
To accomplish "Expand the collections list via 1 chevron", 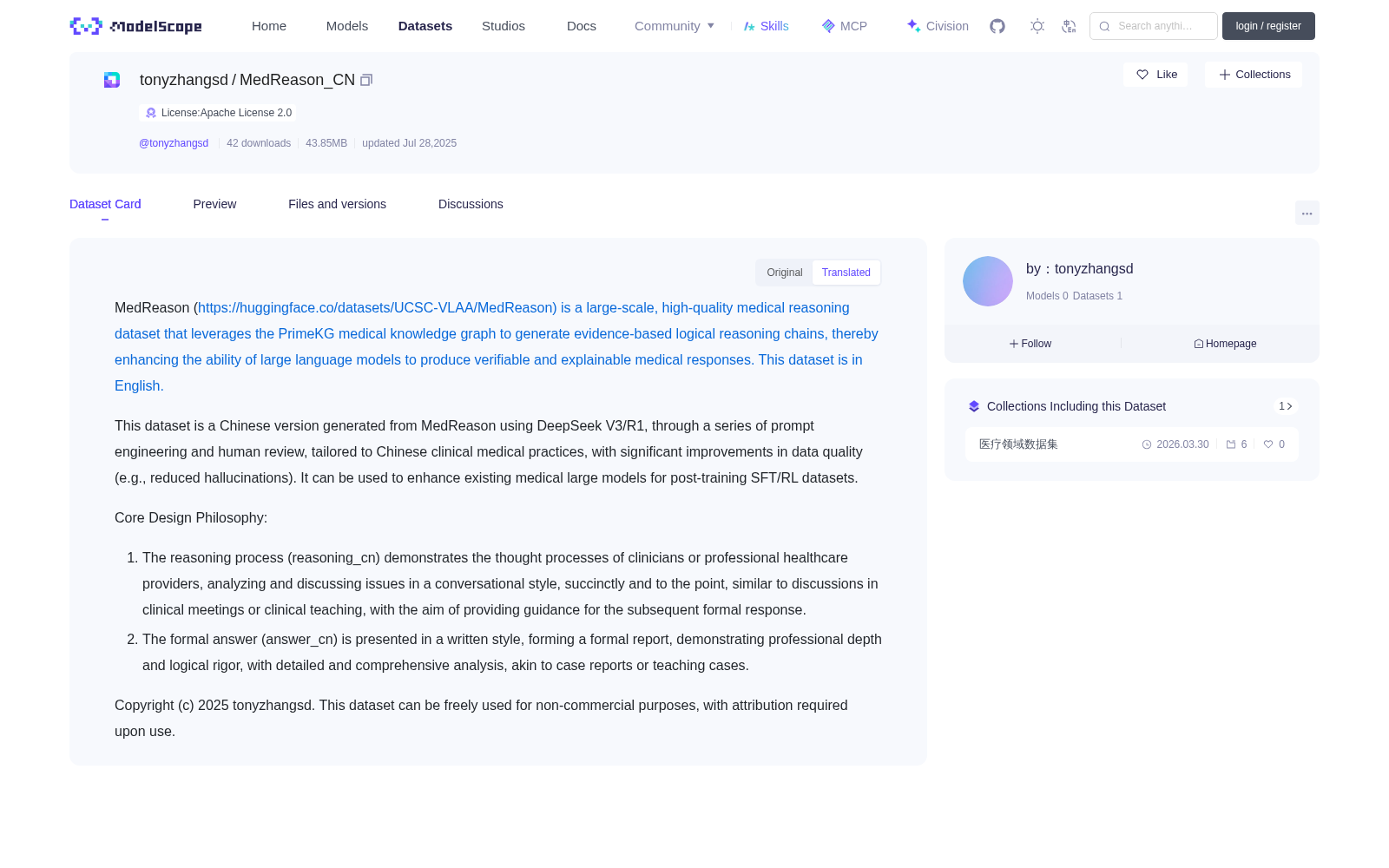I will [x=1286, y=406].
